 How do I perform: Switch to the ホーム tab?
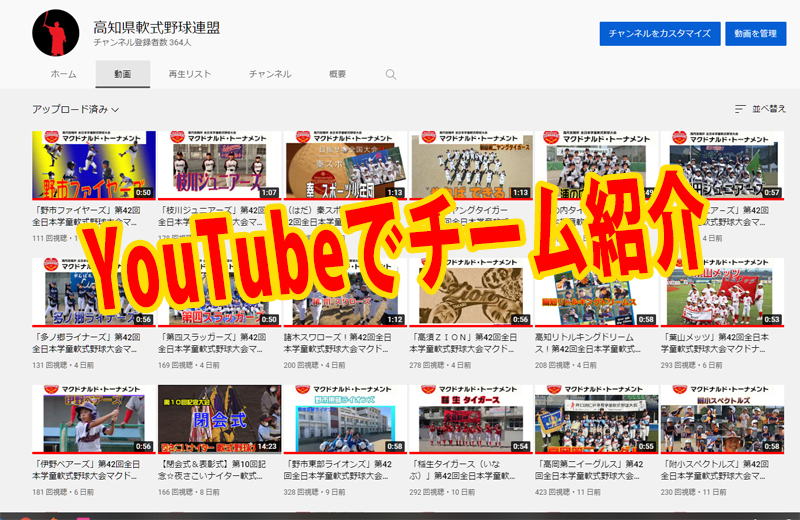(x=64, y=75)
